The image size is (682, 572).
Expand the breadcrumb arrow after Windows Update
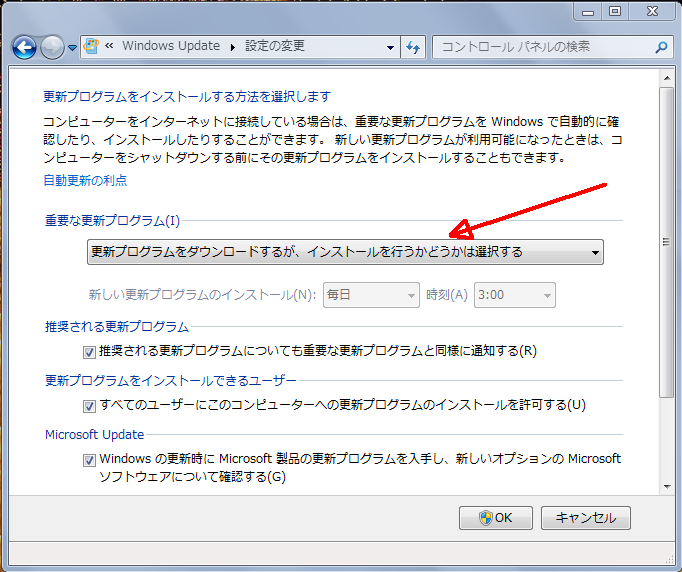coord(233,47)
